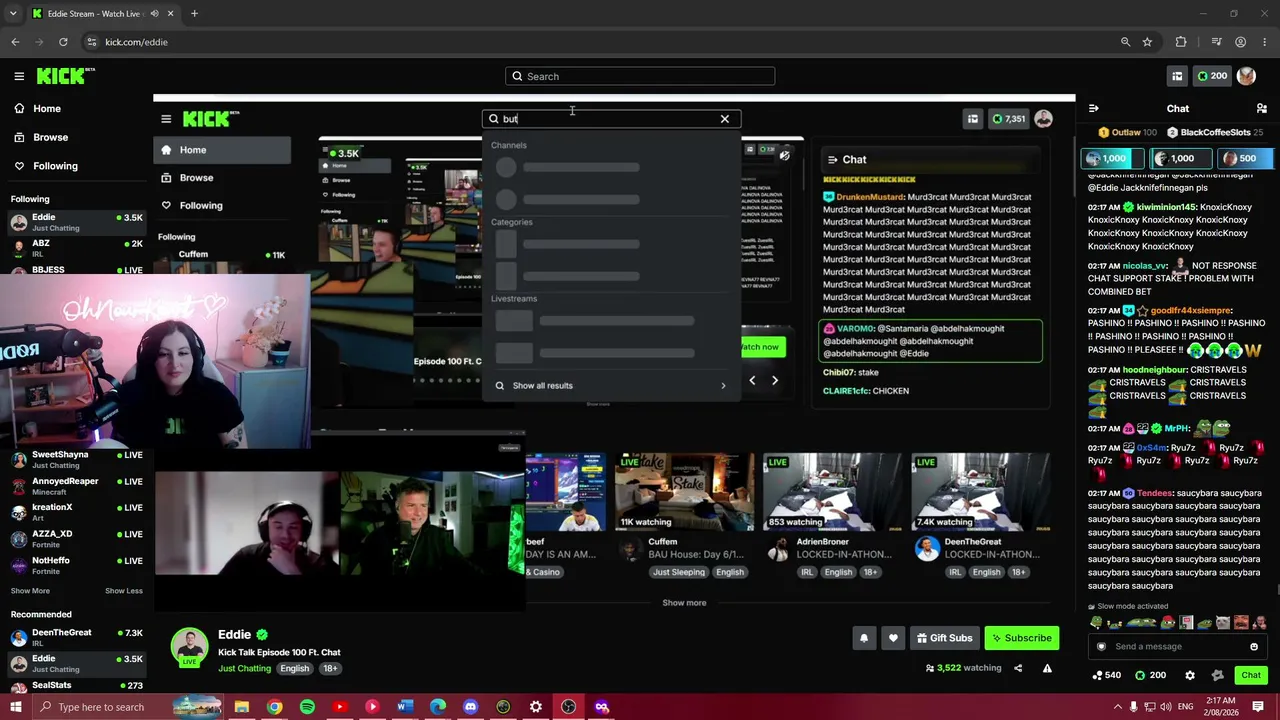Viewport: 1280px width, 720px height.
Task: Open the profile avatar menu at top right
Action: [x=1246, y=76]
